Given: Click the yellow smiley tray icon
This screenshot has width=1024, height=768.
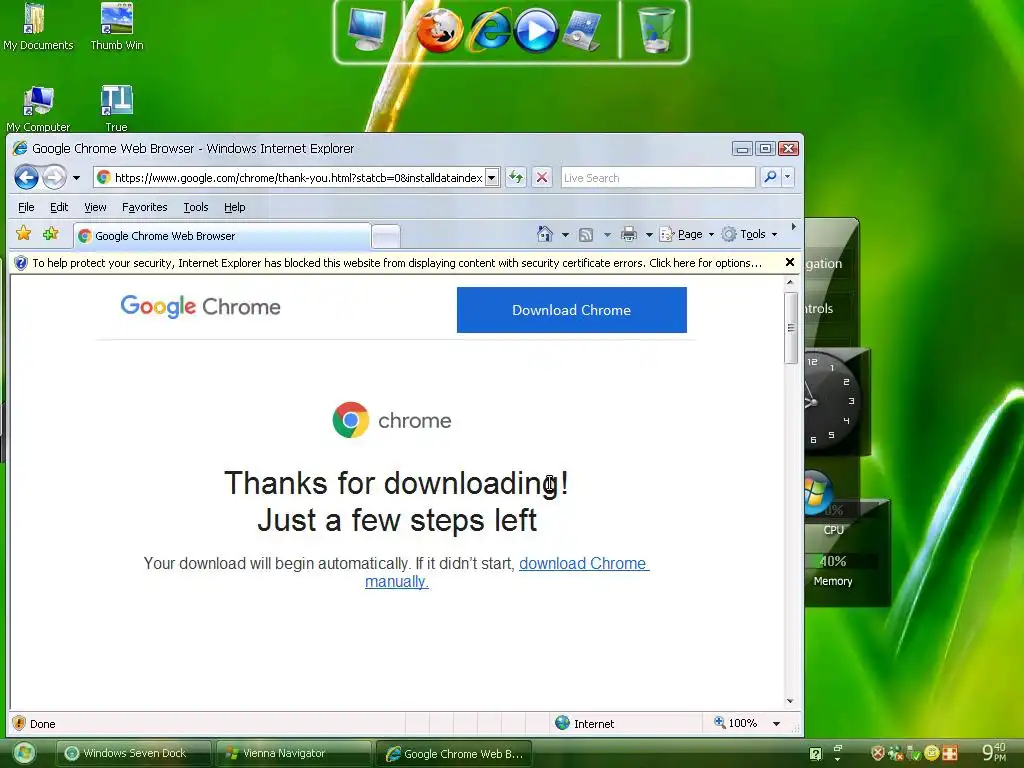Looking at the screenshot, I should coord(932,753).
